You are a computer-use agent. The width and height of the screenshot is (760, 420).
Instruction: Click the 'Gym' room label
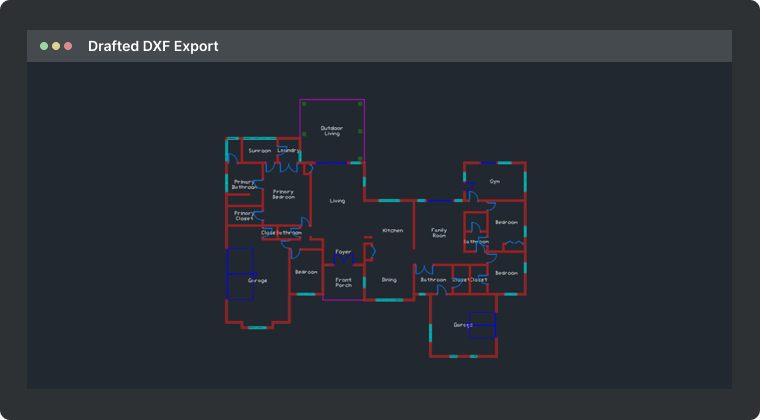(x=494, y=181)
